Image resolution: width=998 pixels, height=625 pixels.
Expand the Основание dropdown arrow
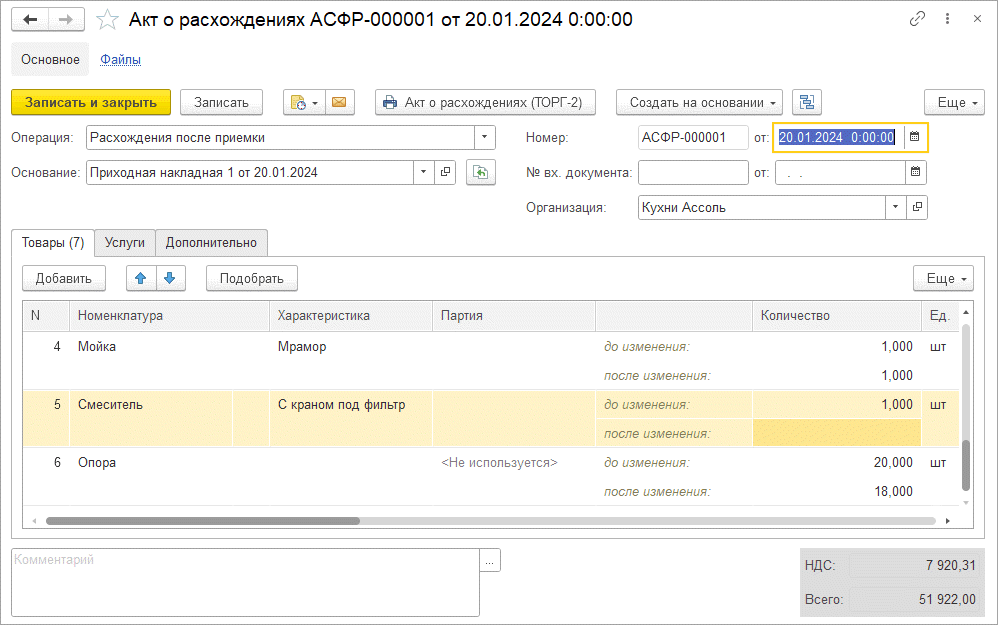coord(423,172)
